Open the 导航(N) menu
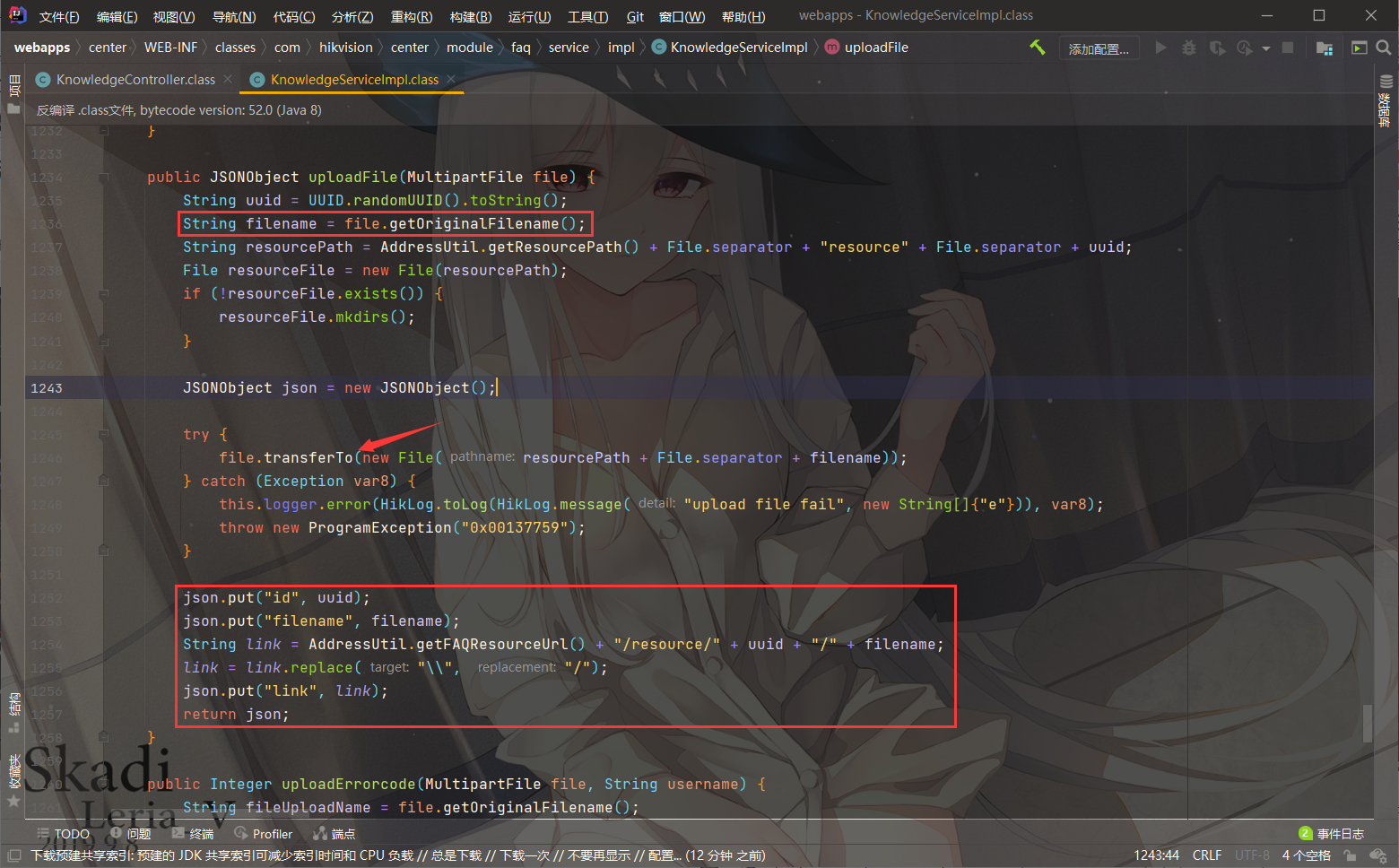Viewport: 1399px width, 868px height. tap(234, 16)
